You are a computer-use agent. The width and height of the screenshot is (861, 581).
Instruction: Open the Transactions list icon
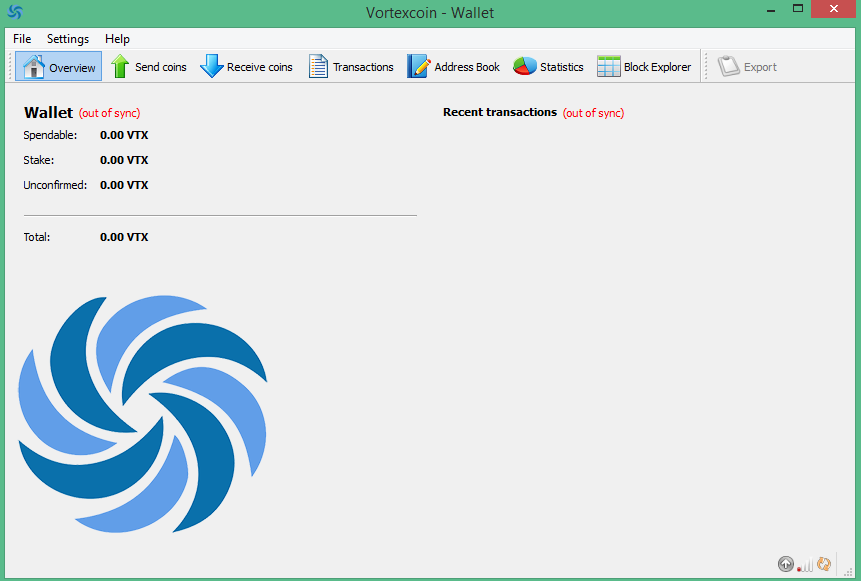[318, 67]
